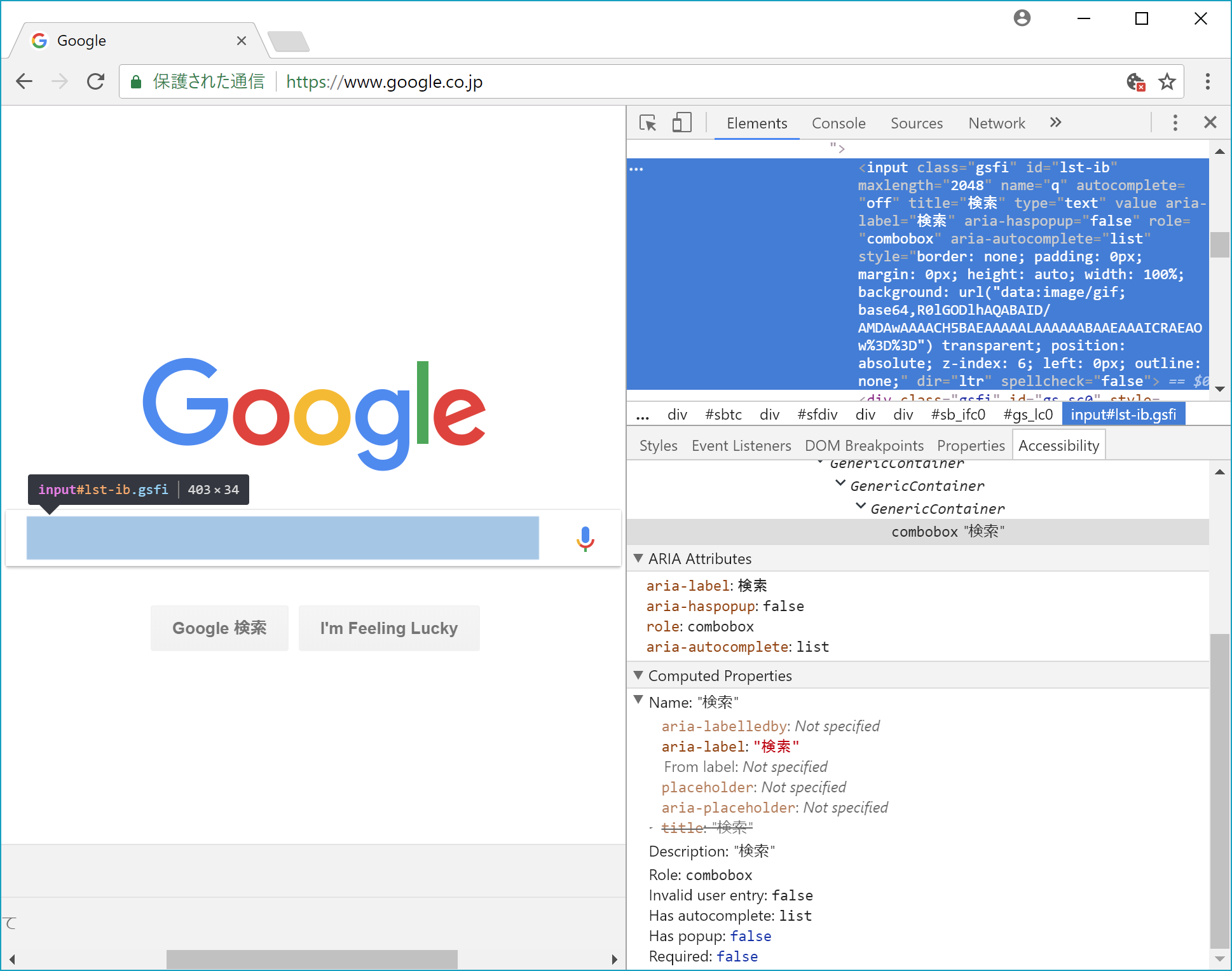This screenshot has width=1232, height=971.
Task: Click the user profile icon
Action: click(1022, 18)
